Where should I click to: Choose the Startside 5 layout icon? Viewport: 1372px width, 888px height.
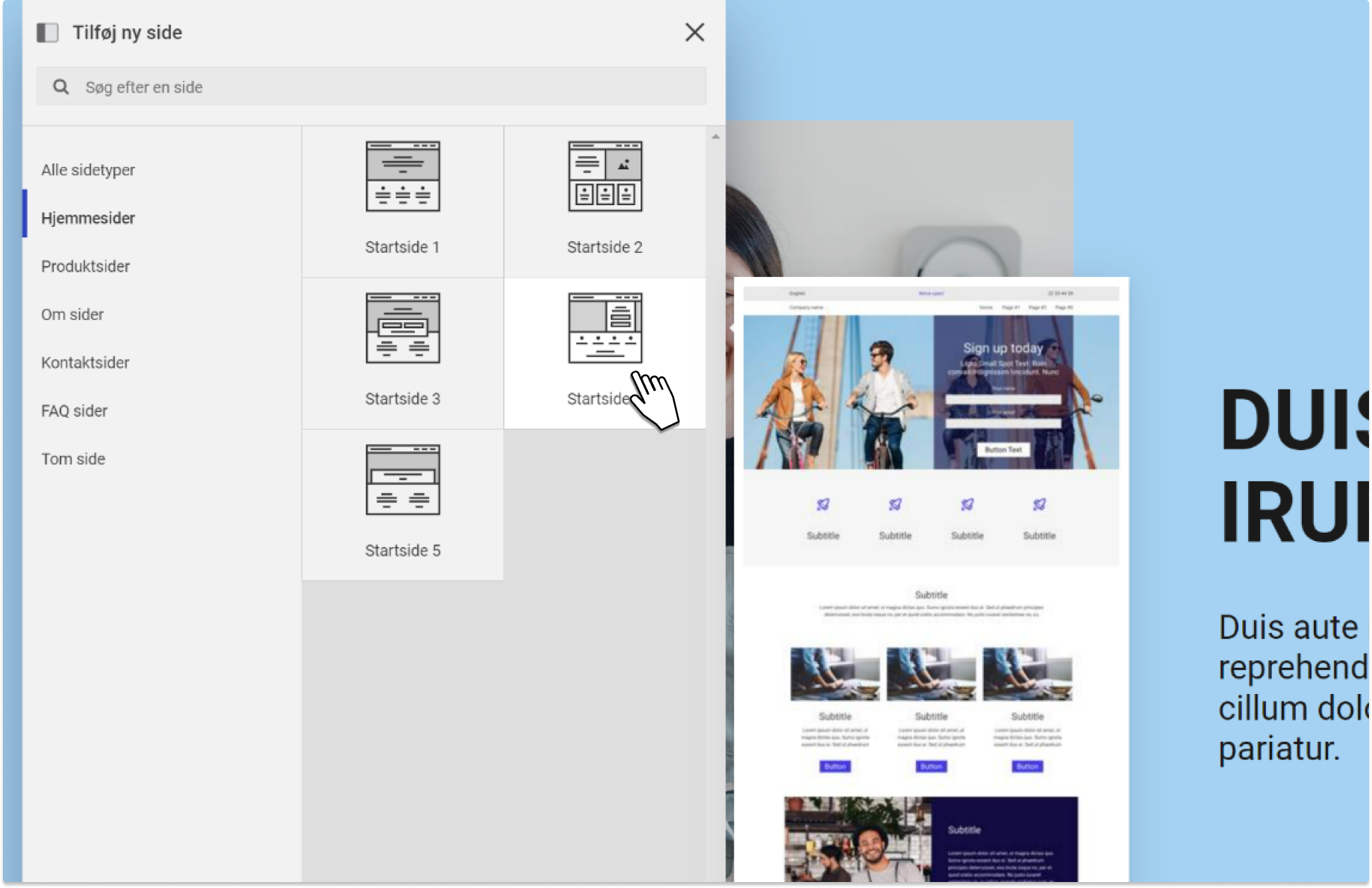[x=402, y=480]
